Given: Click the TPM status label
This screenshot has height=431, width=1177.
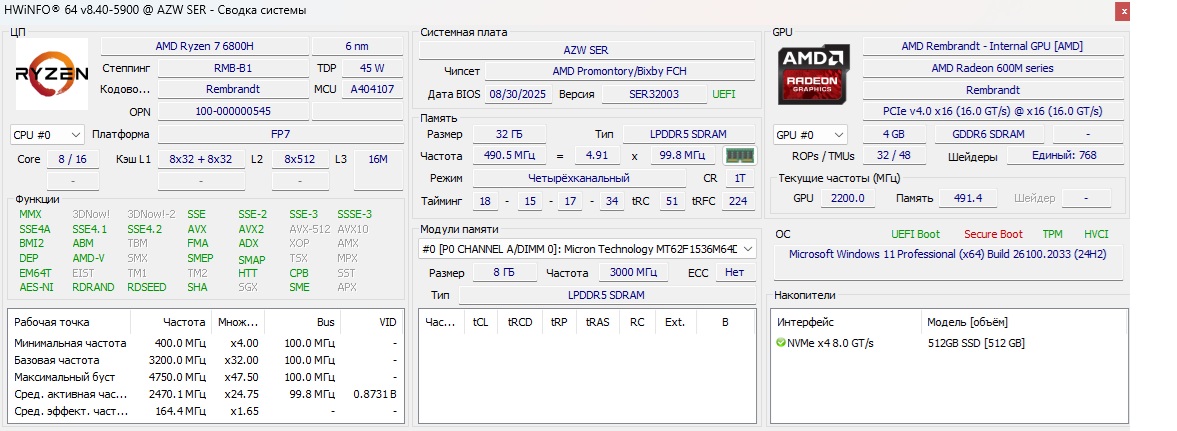Looking at the screenshot, I should coord(1052,234).
